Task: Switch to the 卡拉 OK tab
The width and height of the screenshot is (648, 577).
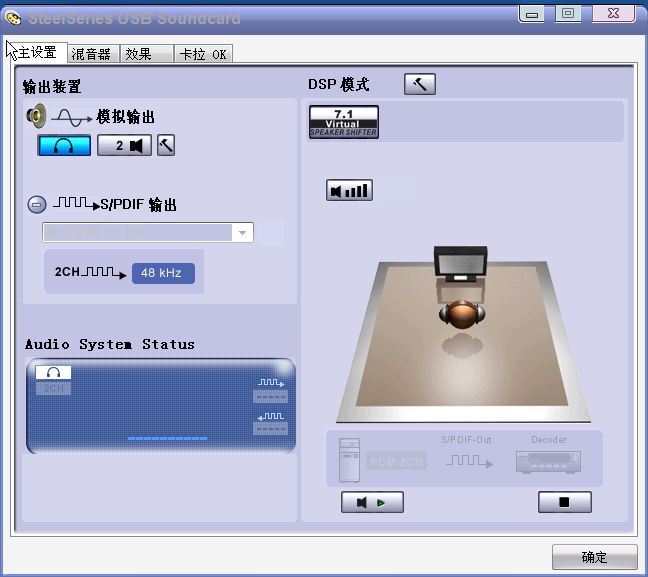Action: coord(203,54)
